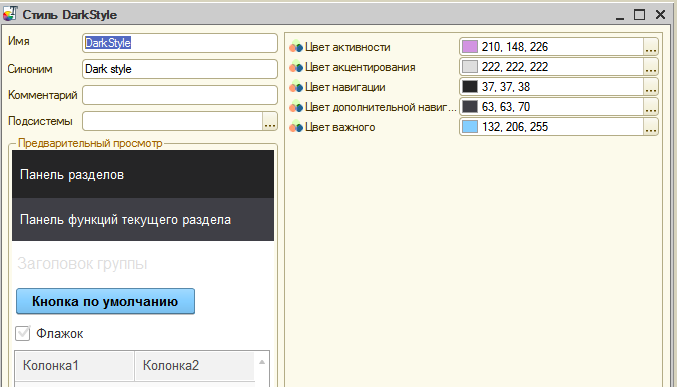This screenshot has height=387, width=677.
Task: Open color picker for Цвет активности
Action: click(651, 47)
